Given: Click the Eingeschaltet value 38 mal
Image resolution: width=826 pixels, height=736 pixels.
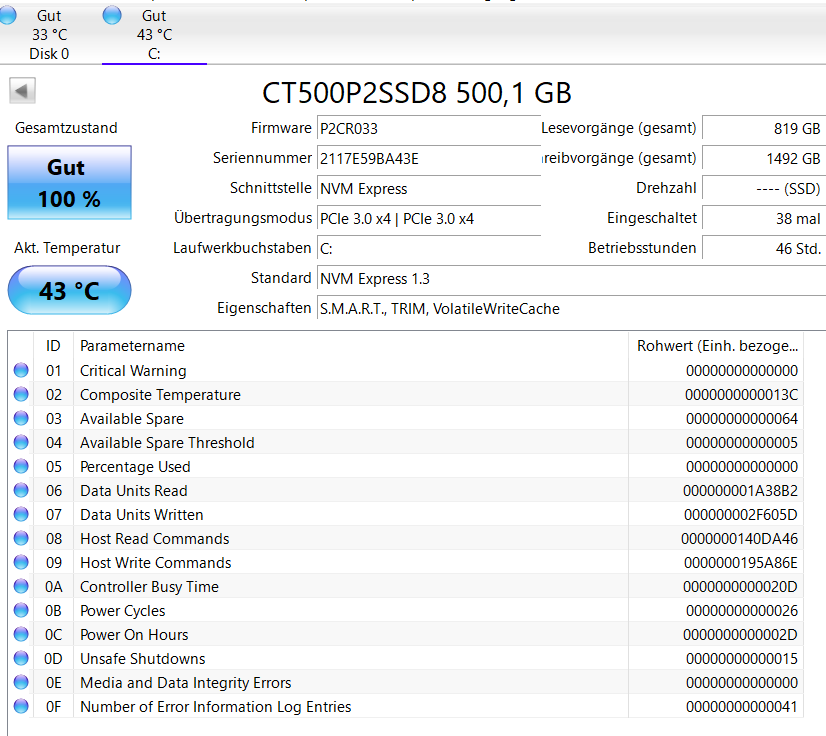Looking at the screenshot, I should (x=764, y=219).
